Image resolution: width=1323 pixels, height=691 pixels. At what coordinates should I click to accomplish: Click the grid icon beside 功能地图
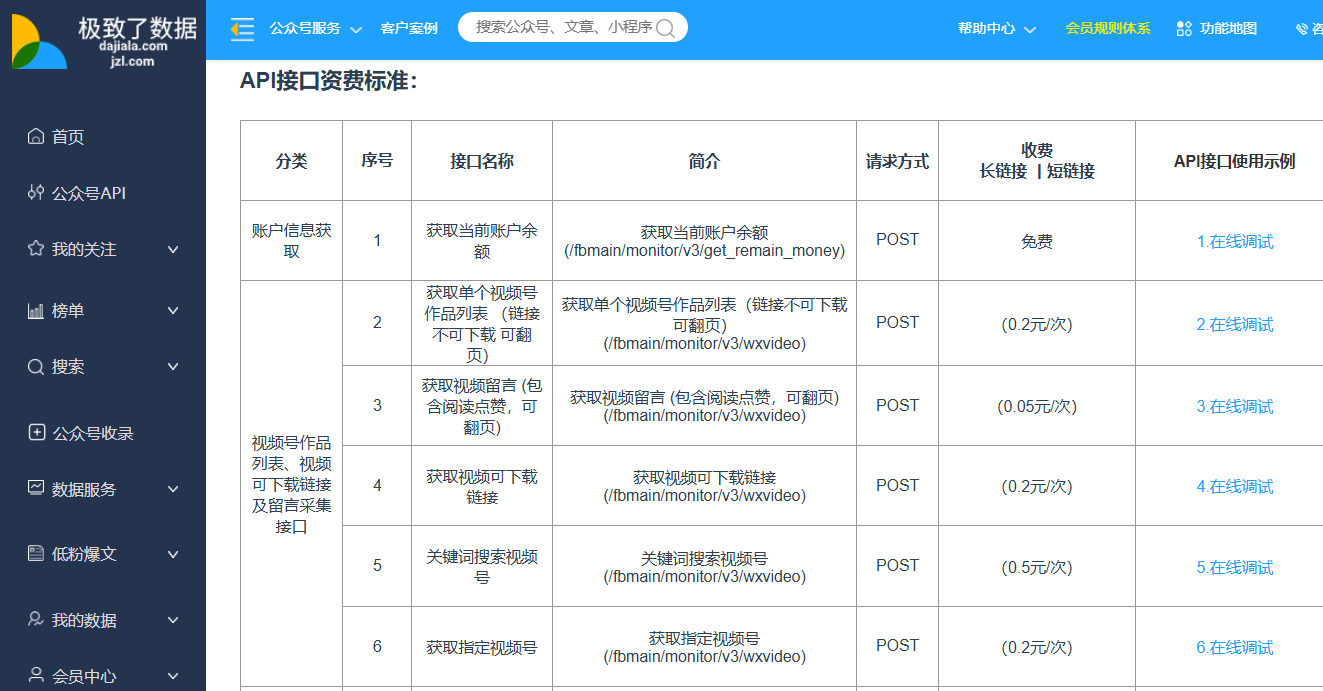(x=1184, y=29)
